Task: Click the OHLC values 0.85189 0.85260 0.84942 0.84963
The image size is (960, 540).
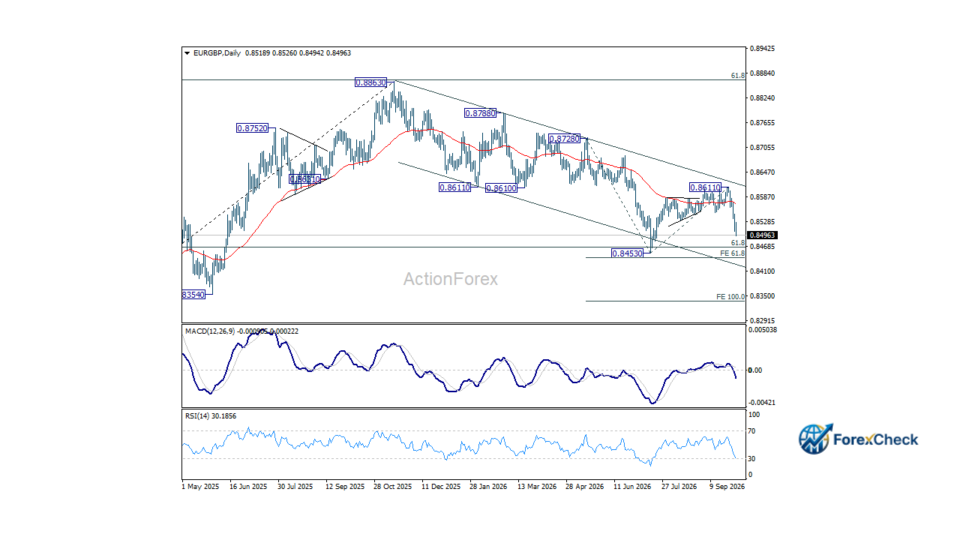Action: tap(298, 53)
